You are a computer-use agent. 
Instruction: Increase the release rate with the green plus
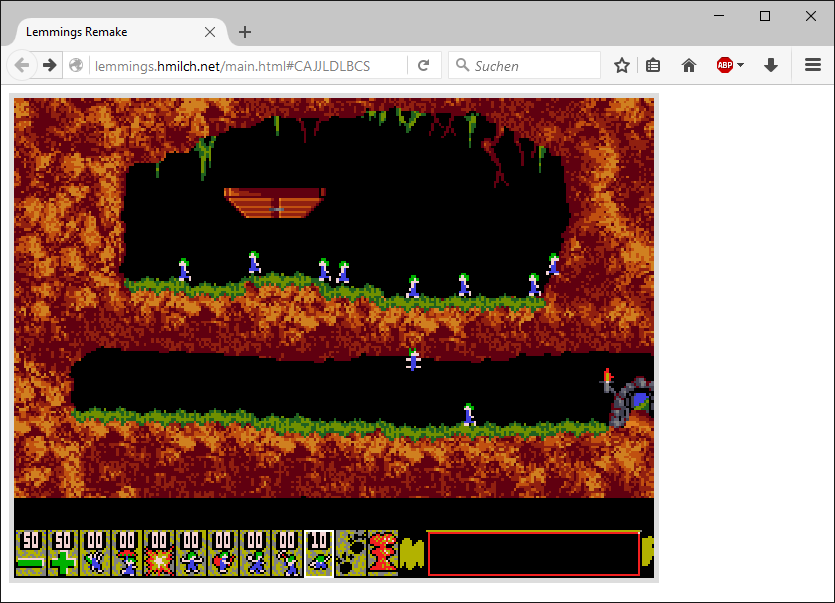coord(63,553)
